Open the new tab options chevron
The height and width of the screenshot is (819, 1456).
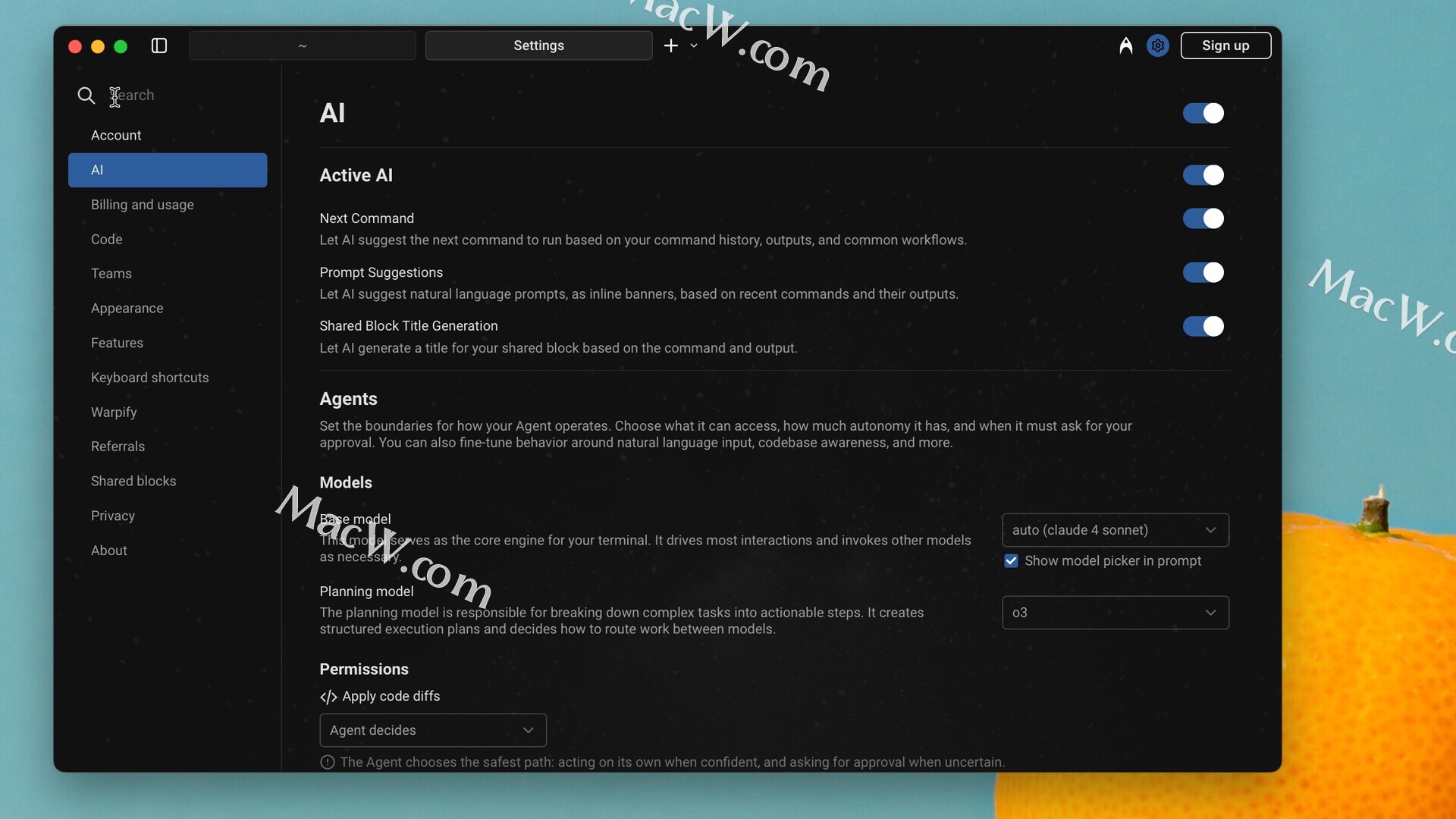[694, 45]
